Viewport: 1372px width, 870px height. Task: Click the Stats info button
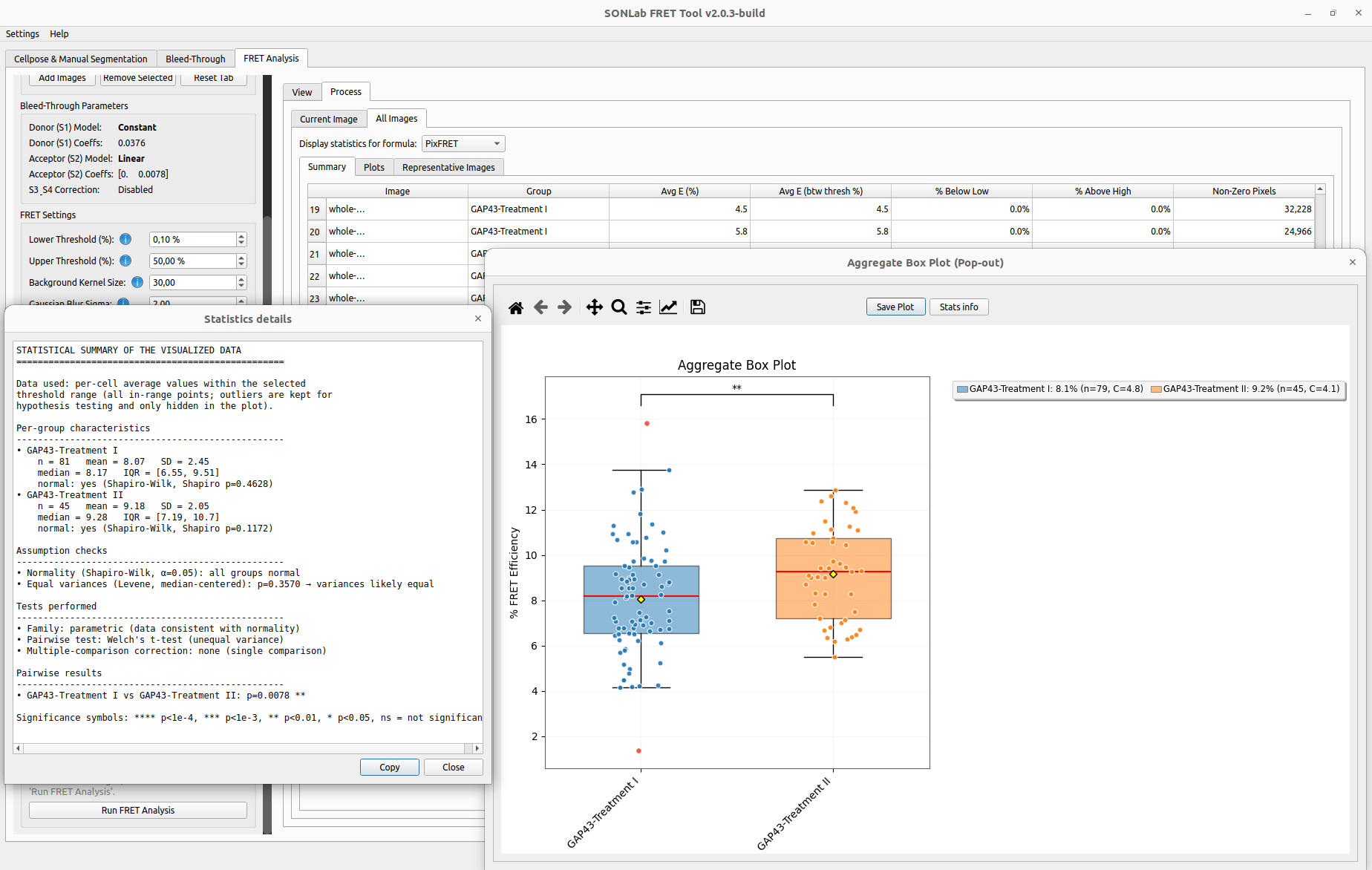[958, 307]
